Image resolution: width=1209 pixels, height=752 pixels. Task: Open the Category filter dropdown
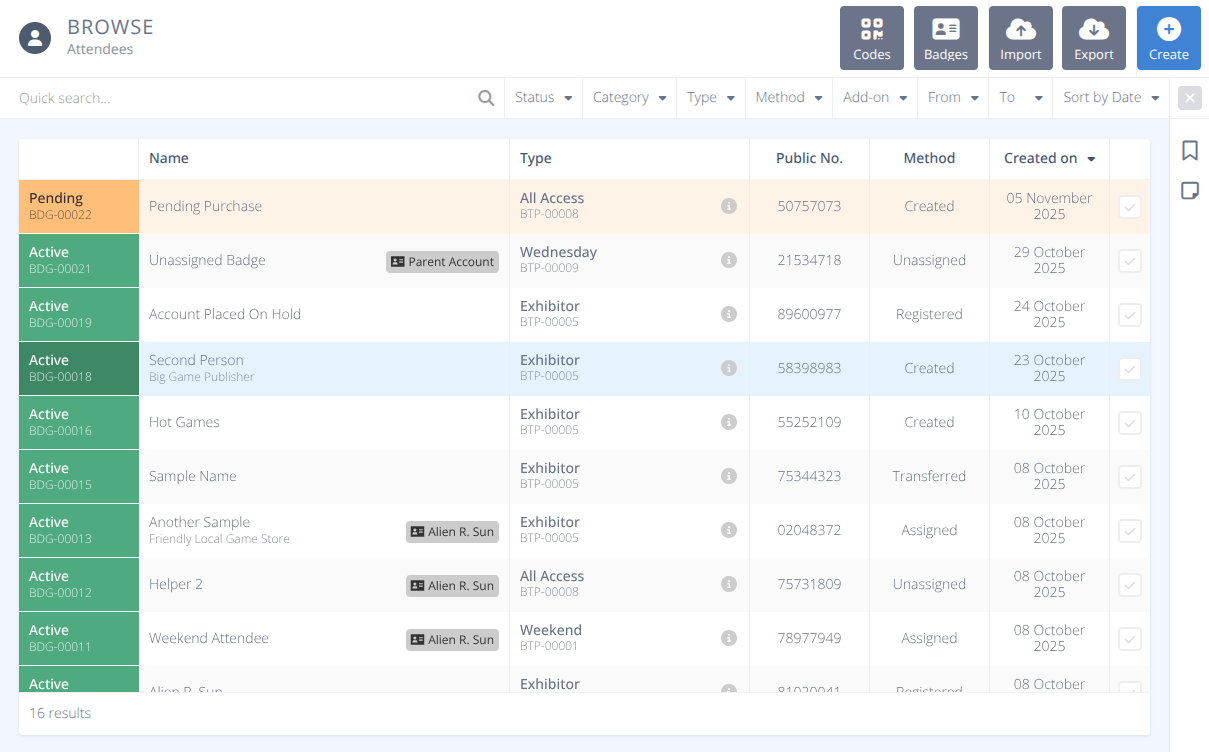[629, 98]
